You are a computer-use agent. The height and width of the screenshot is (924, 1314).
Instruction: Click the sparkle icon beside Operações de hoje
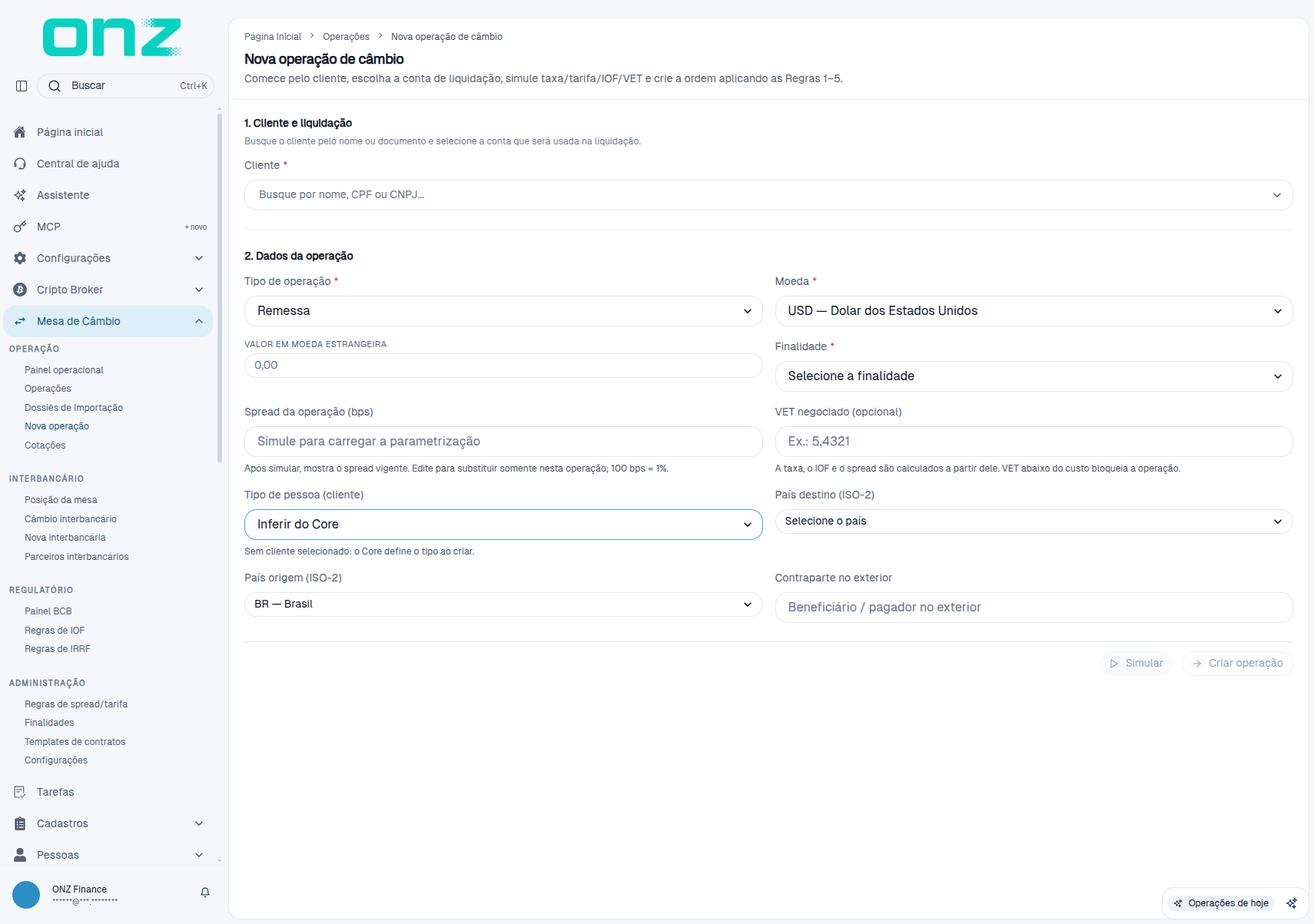[1292, 903]
